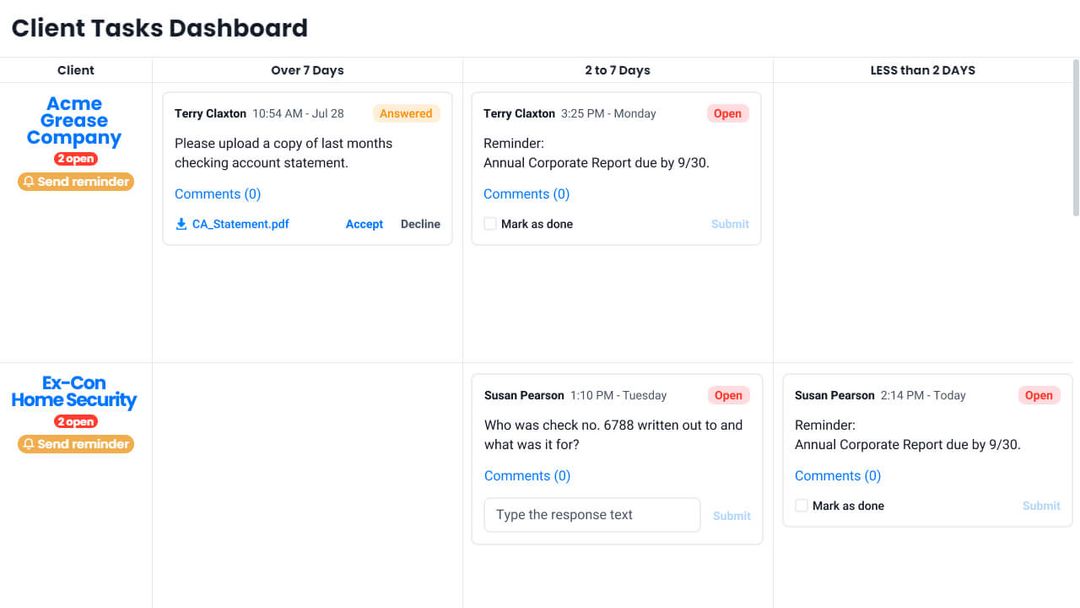Image resolution: width=1080 pixels, height=608 pixels.
Task: Open comments on Terry Claxton's Monday reminder
Action: [526, 194]
